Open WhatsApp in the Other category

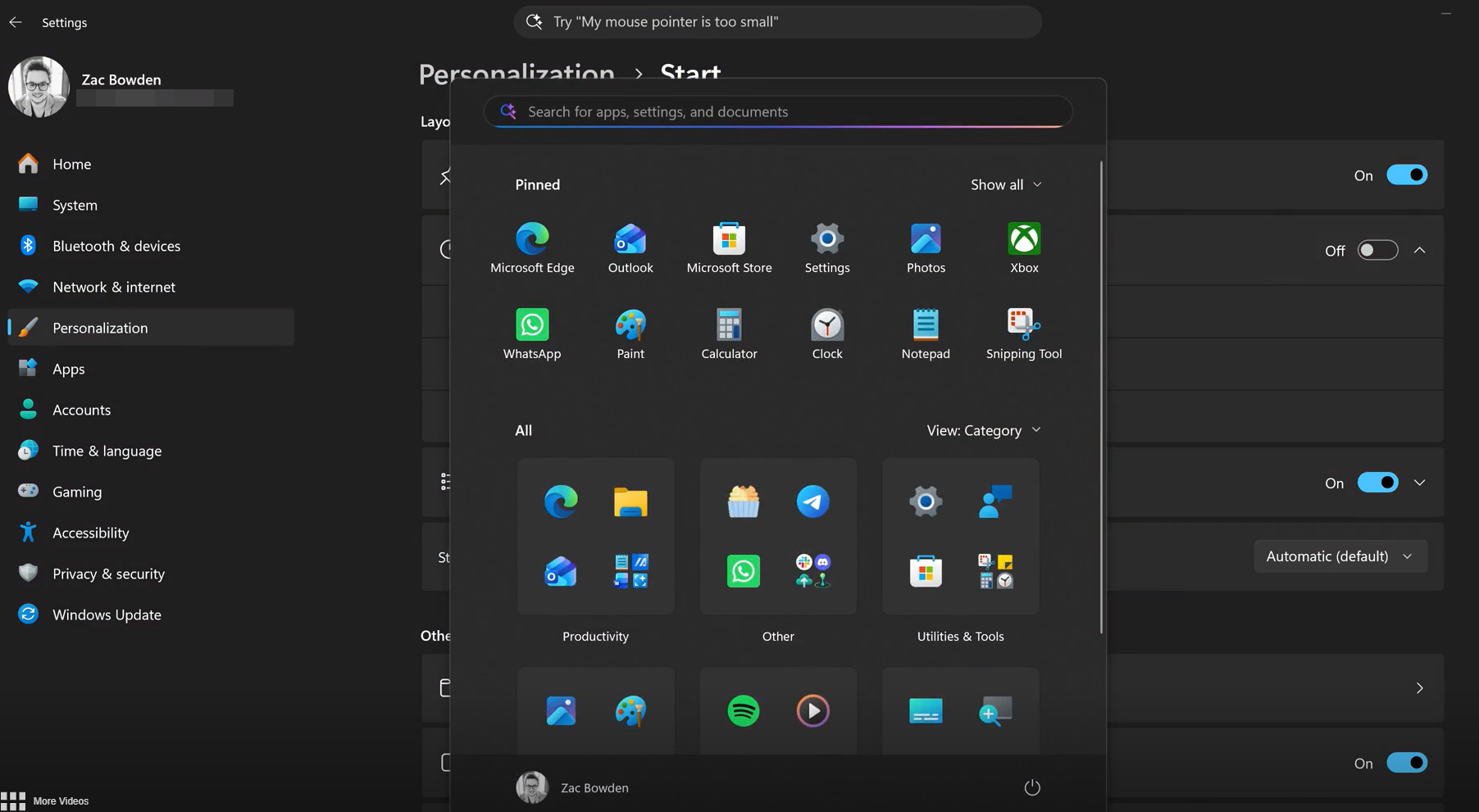[x=743, y=571]
